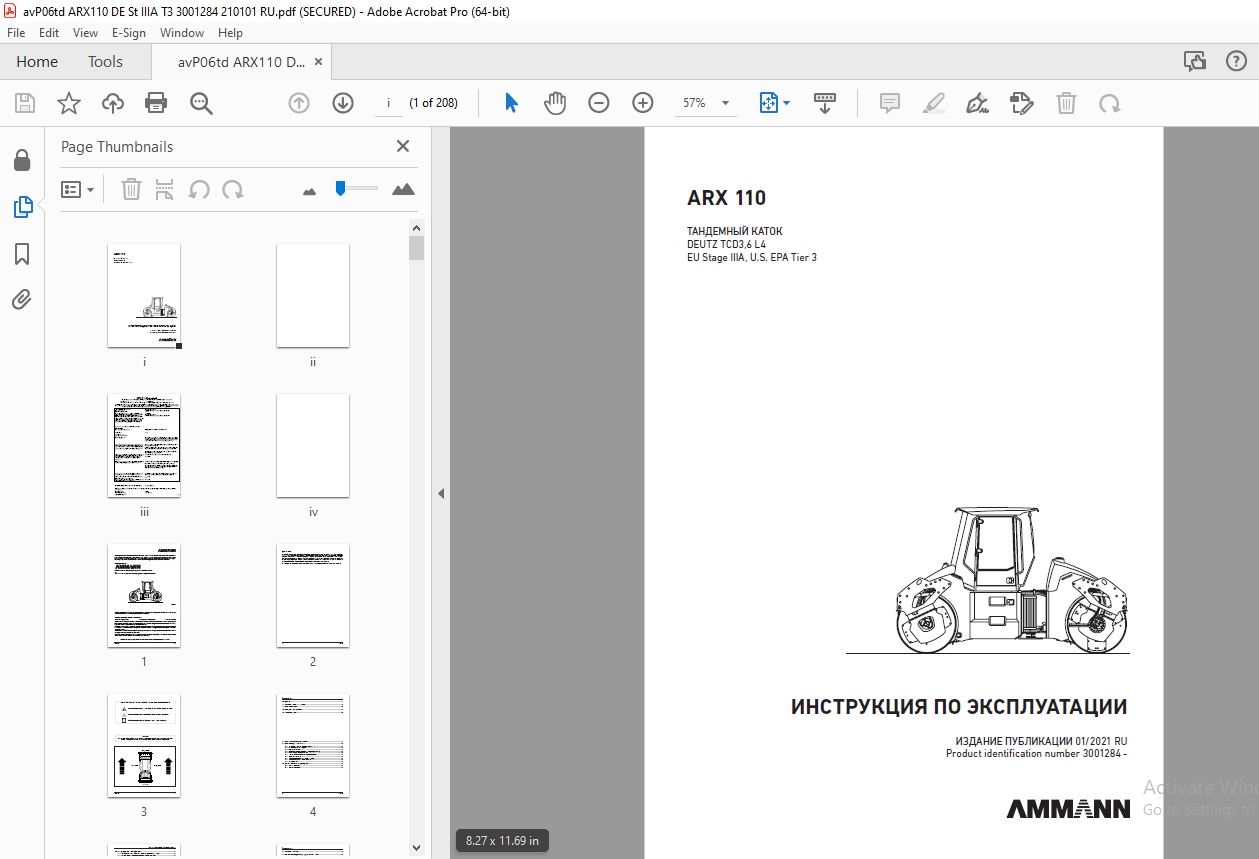Viewport: 1259px width, 859px height.
Task: Select the avP06td ARX110 document tab
Action: point(241,62)
